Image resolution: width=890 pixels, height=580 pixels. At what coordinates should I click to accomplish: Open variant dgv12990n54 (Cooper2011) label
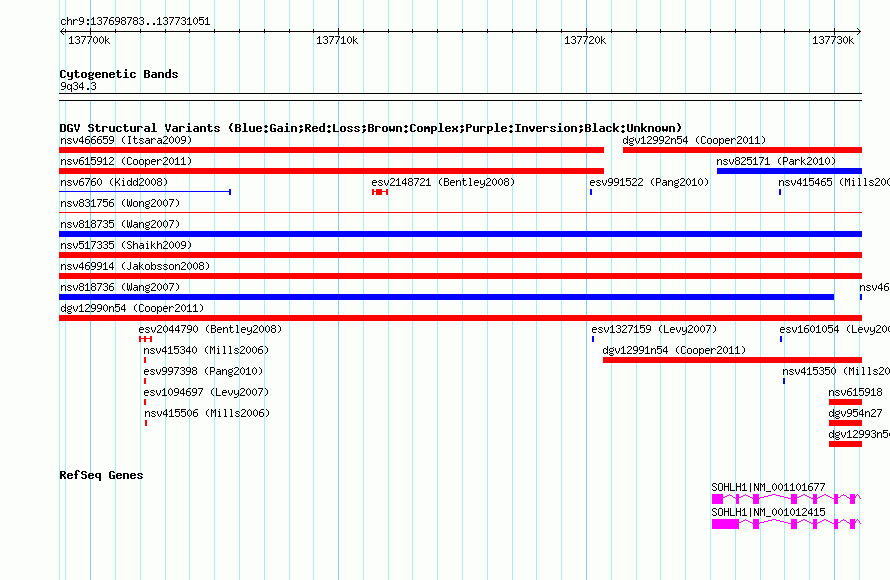[132, 308]
